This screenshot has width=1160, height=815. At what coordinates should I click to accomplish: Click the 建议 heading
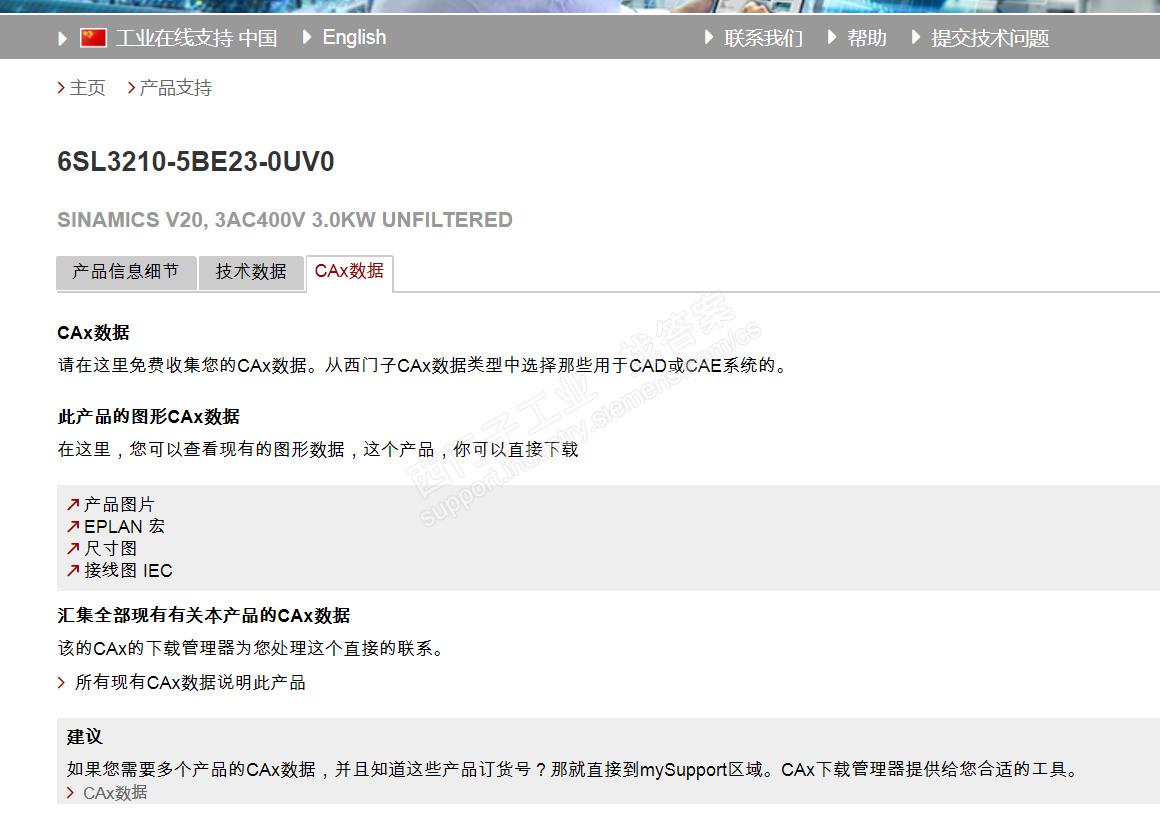[x=84, y=737]
